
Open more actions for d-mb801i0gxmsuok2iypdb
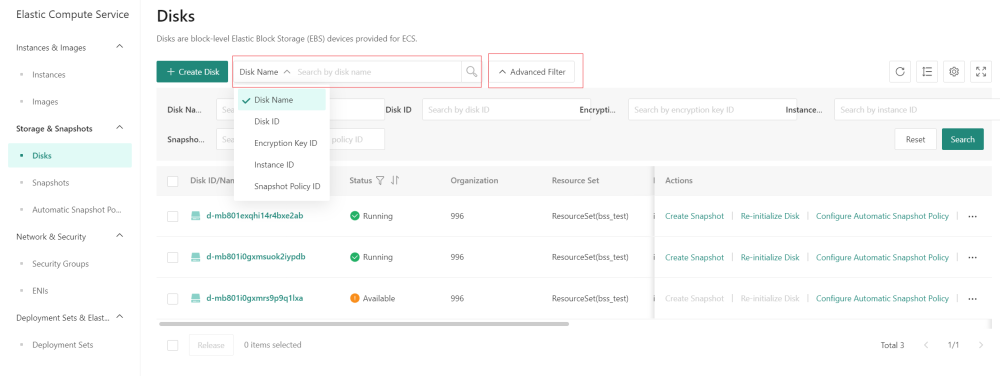coord(973,257)
